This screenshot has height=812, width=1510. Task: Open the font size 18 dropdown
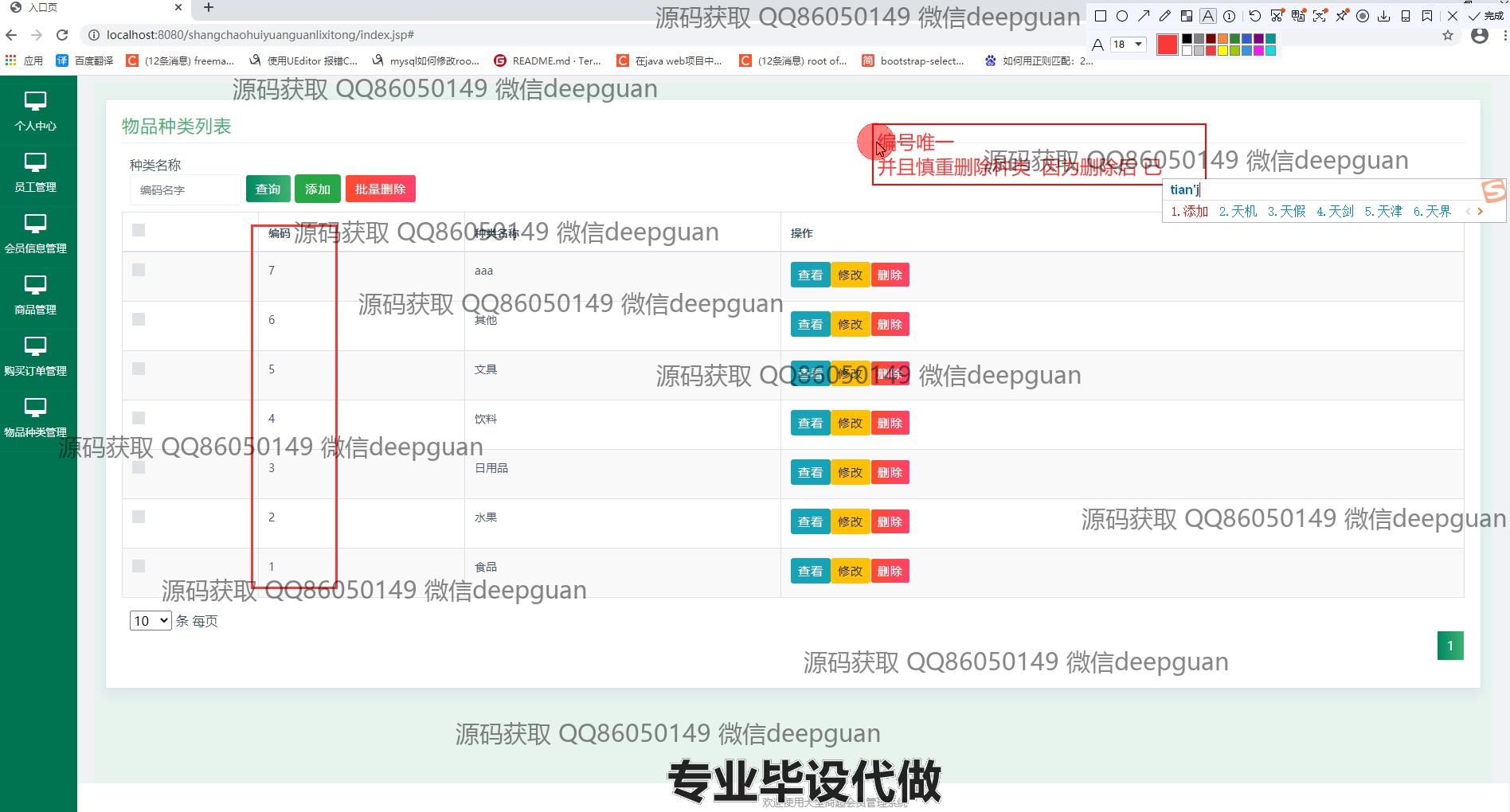[1129, 45]
